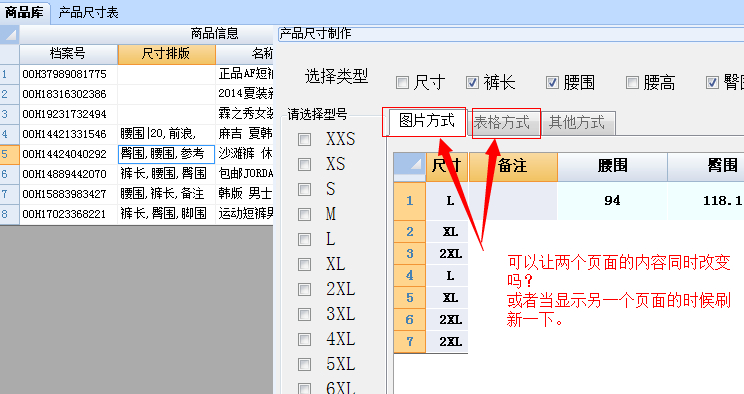Select row 1 header in size table

[x=410, y=201]
